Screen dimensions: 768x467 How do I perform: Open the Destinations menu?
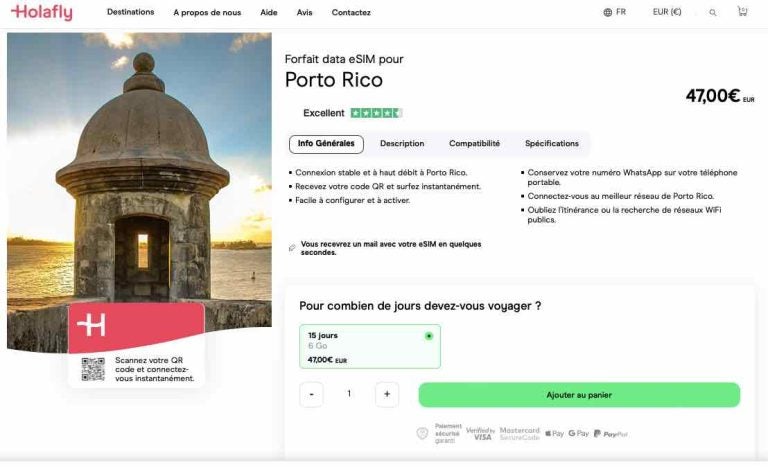pos(130,12)
